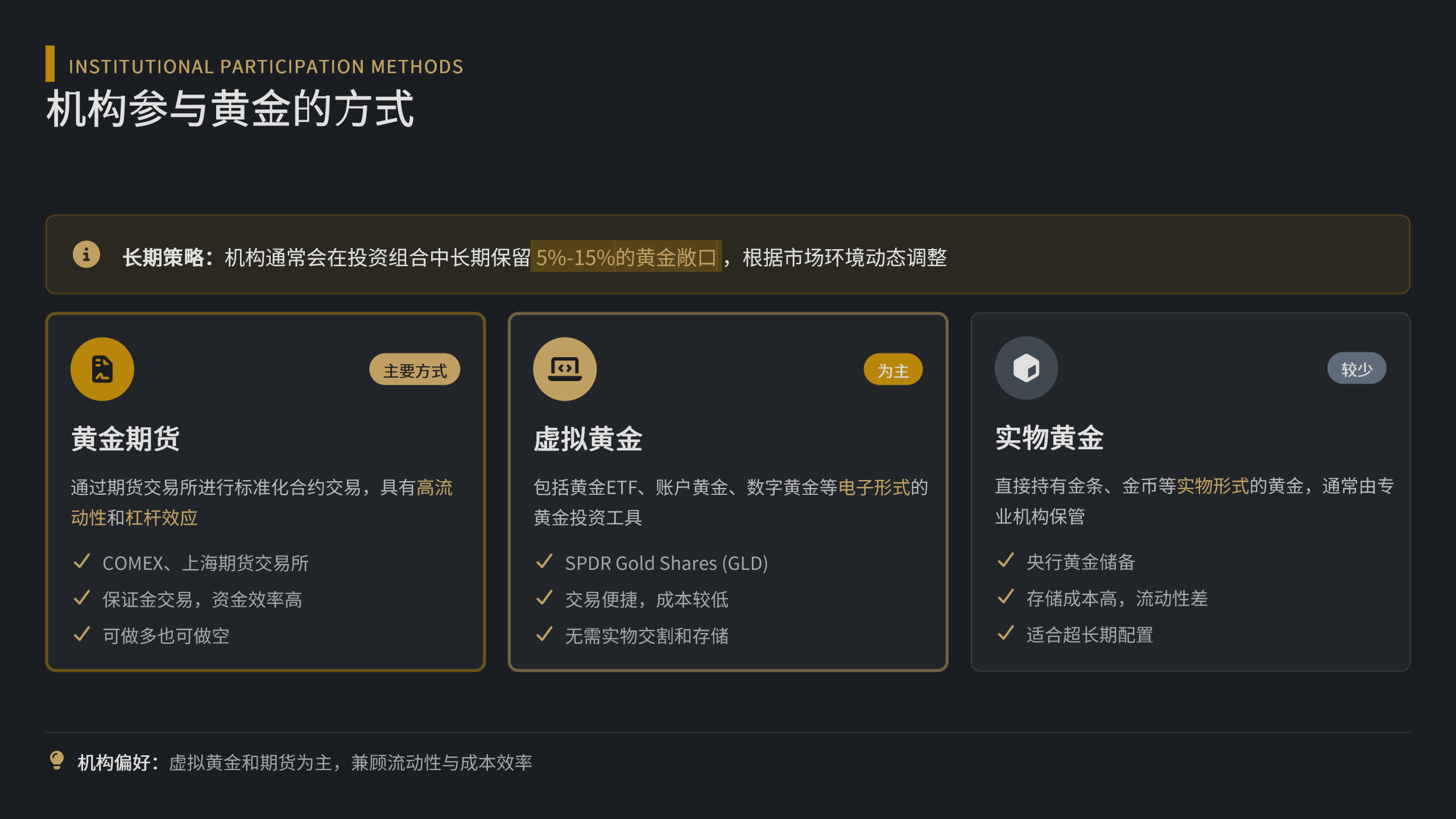This screenshot has height=819, width=1456.
Task: Click the laptop icon above 虚拟黄金
Action: tap(565, 369)
